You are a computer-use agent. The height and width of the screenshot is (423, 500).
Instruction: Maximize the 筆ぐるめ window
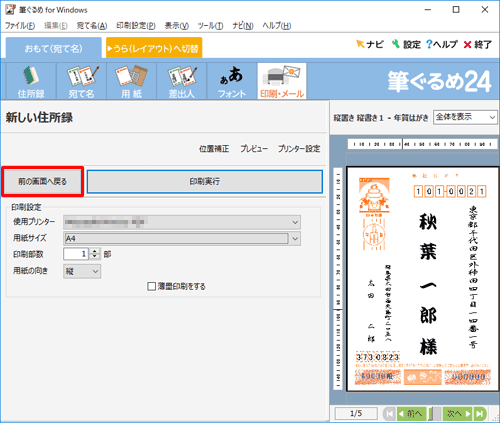click(x=456, y=10)
